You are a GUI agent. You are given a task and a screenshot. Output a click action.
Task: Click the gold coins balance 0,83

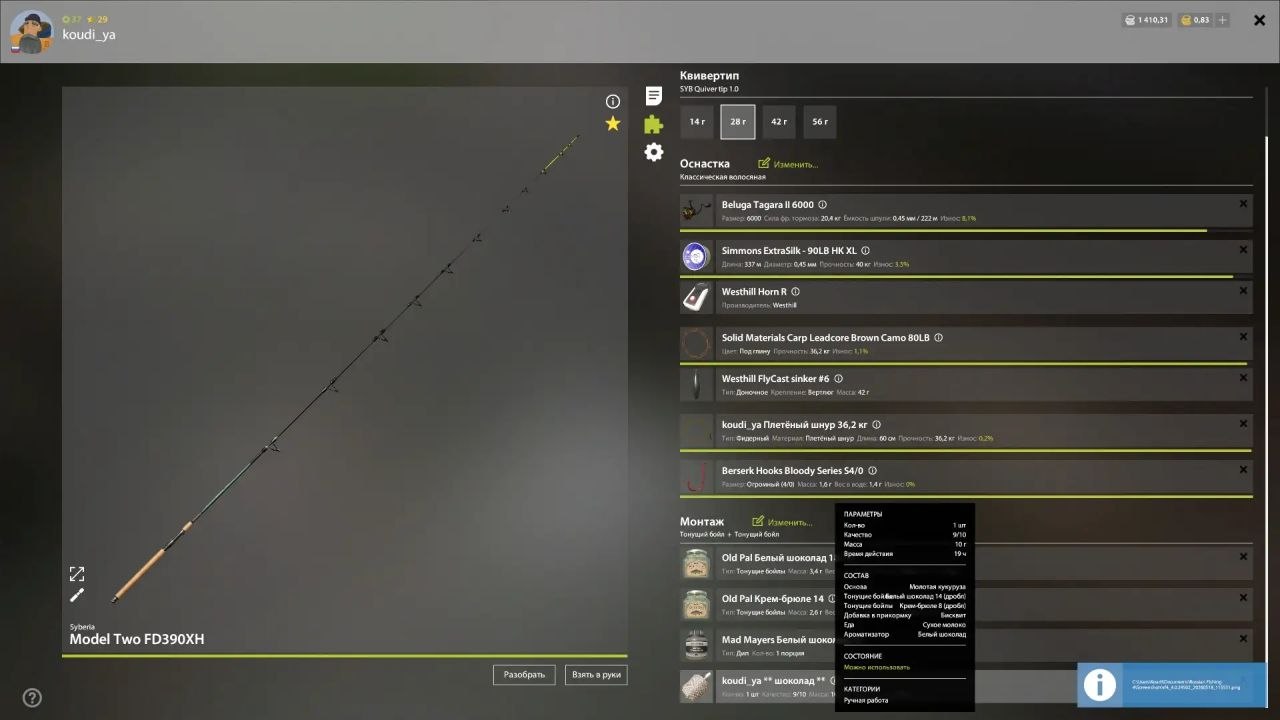1195,20
